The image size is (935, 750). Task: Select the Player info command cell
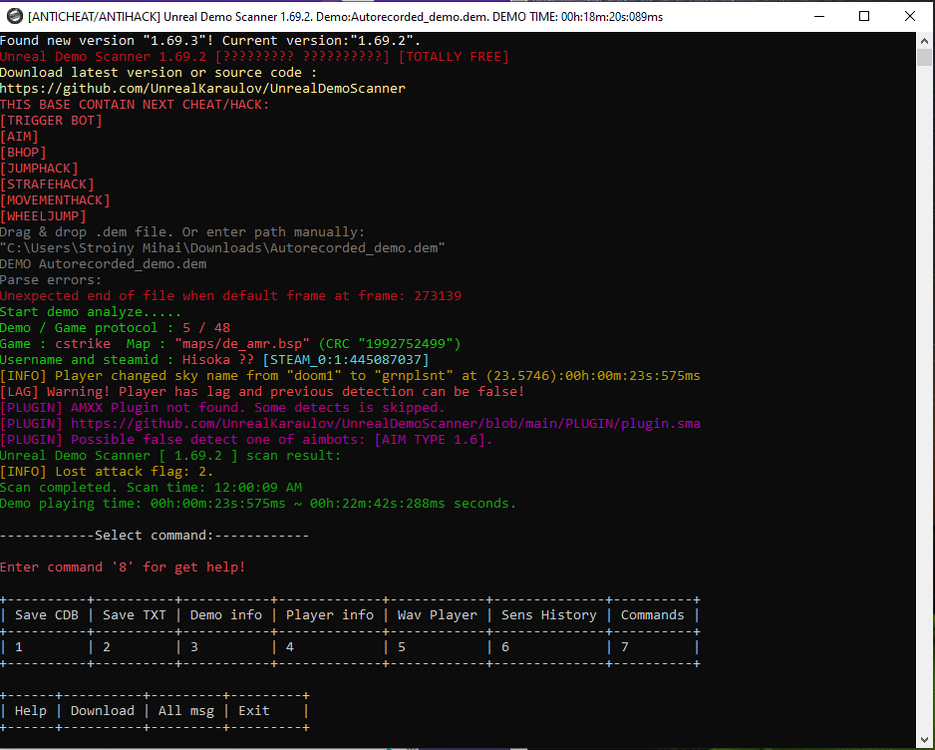[x=330, y=615]
